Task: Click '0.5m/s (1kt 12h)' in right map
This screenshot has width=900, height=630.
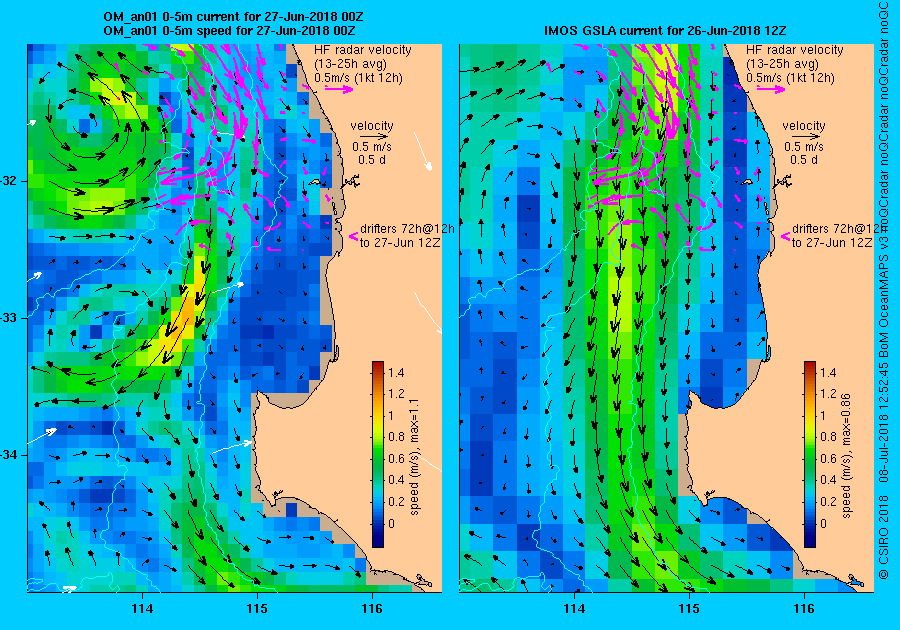Action: coord(790,78)
